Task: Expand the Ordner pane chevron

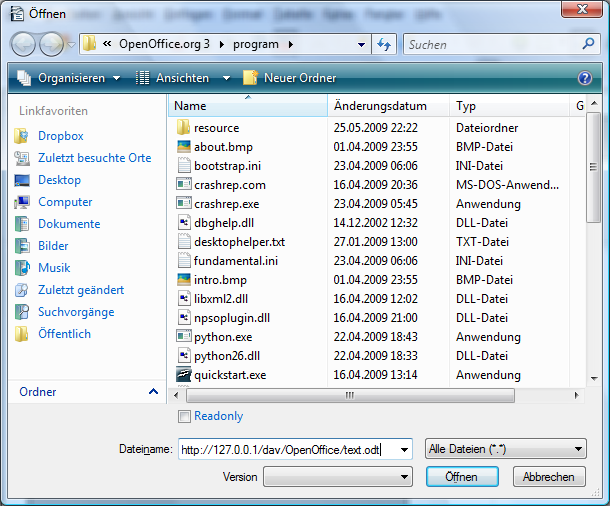Action: (x=153, y=393)
